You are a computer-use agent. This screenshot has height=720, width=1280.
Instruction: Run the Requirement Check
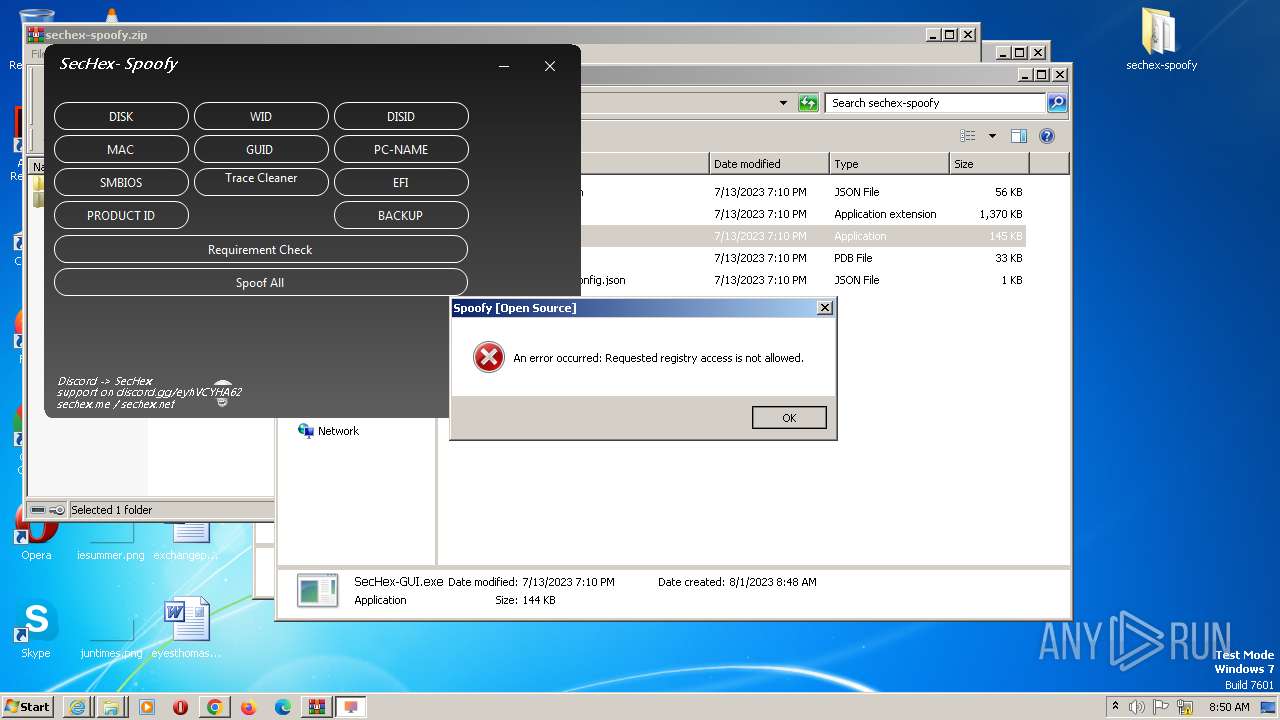tap(261, 249)
